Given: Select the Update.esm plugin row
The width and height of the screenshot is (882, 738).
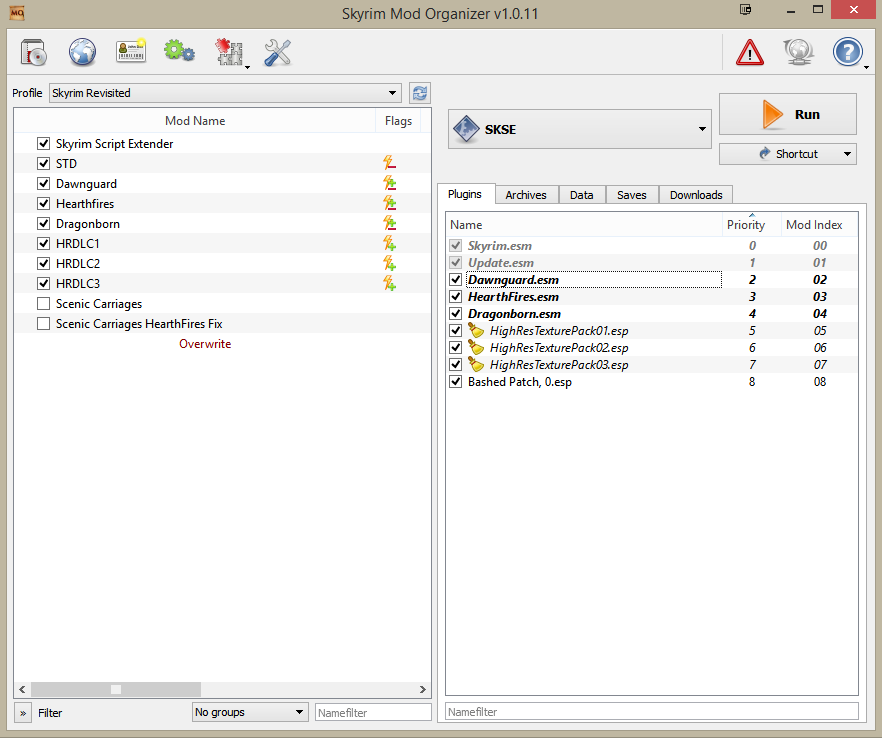Looking at the screenshot, I should [652, 262].
